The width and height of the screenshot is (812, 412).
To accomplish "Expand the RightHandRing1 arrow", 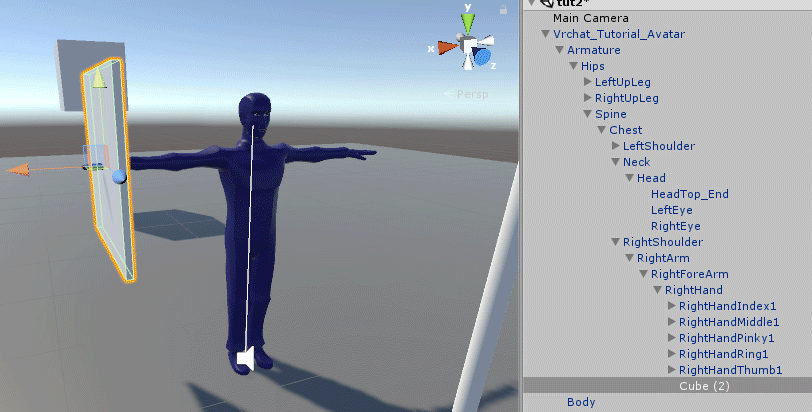I will coord(672,354).
